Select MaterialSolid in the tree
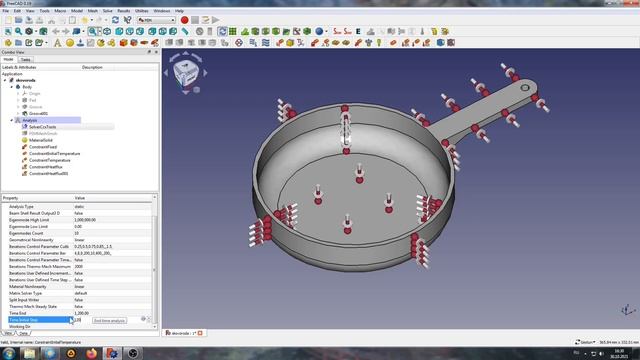Viewport: 640px width, 360px height. pyautogui.click(x=40, y=140)
